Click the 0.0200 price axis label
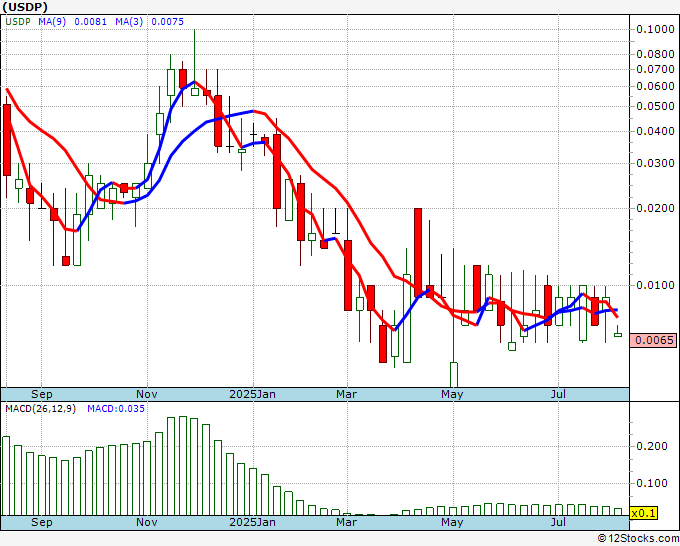This screenshot has width=680, height=546. click(x=655, y=209)
